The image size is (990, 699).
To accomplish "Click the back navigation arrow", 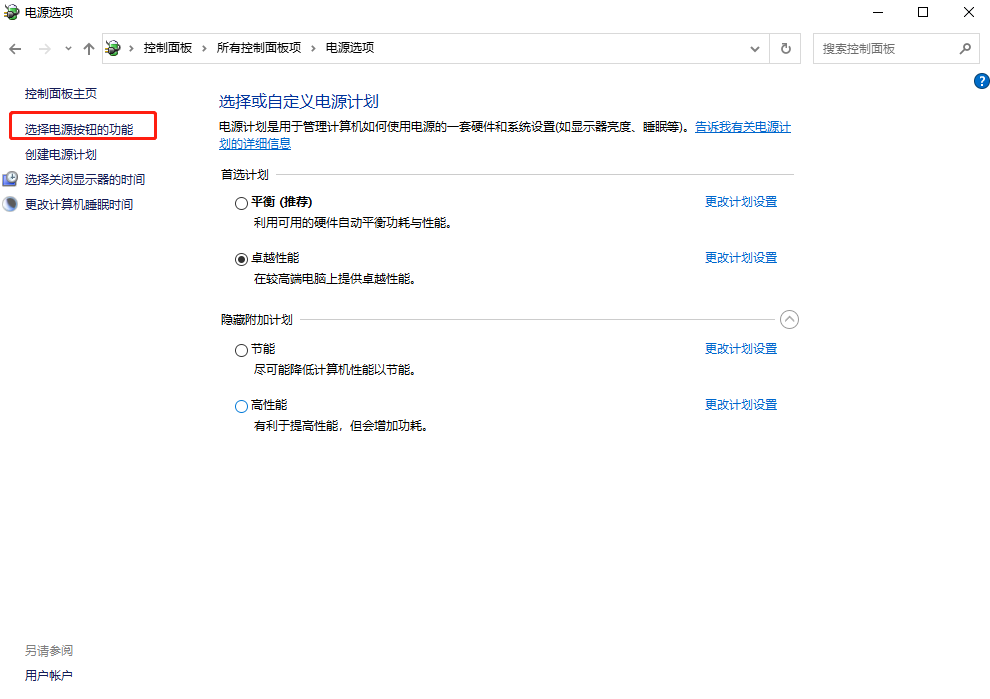I will coord(15,47).
